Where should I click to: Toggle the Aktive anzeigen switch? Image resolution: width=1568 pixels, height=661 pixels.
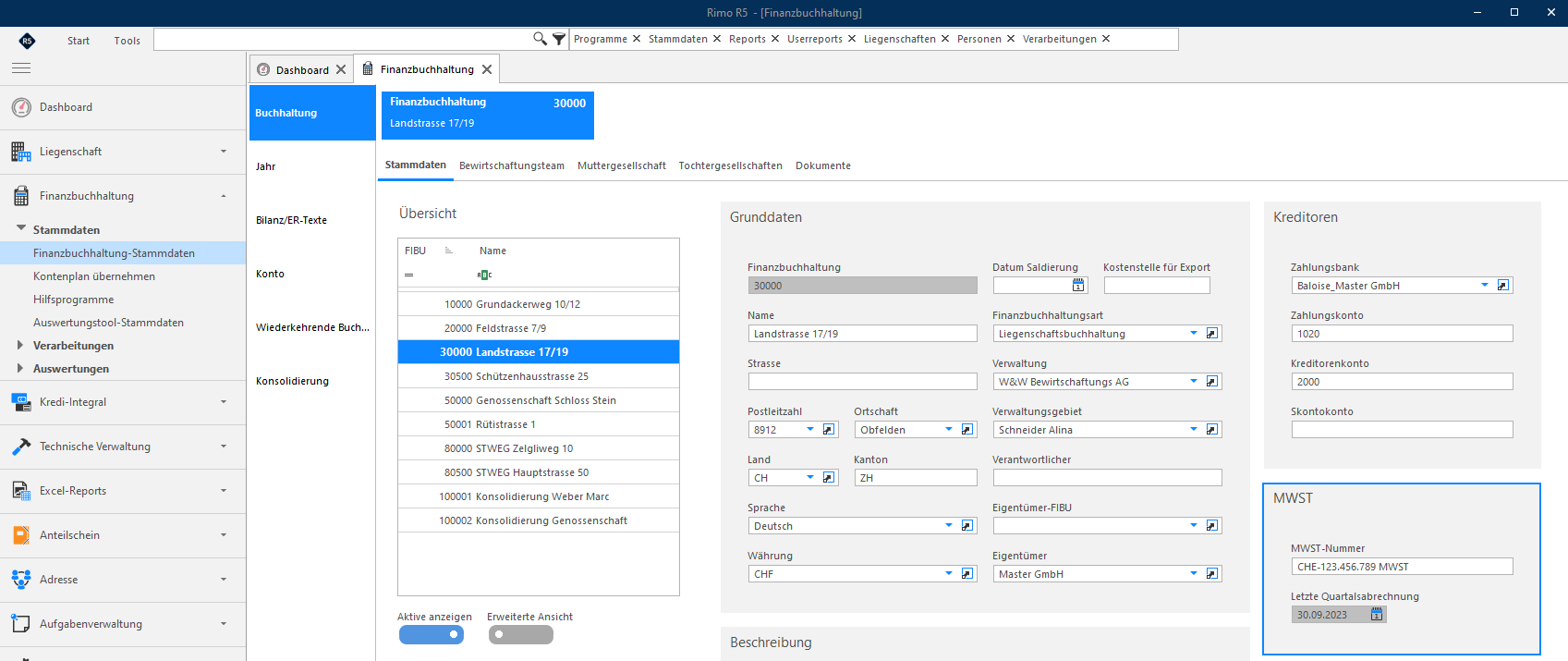coord(432,635)
